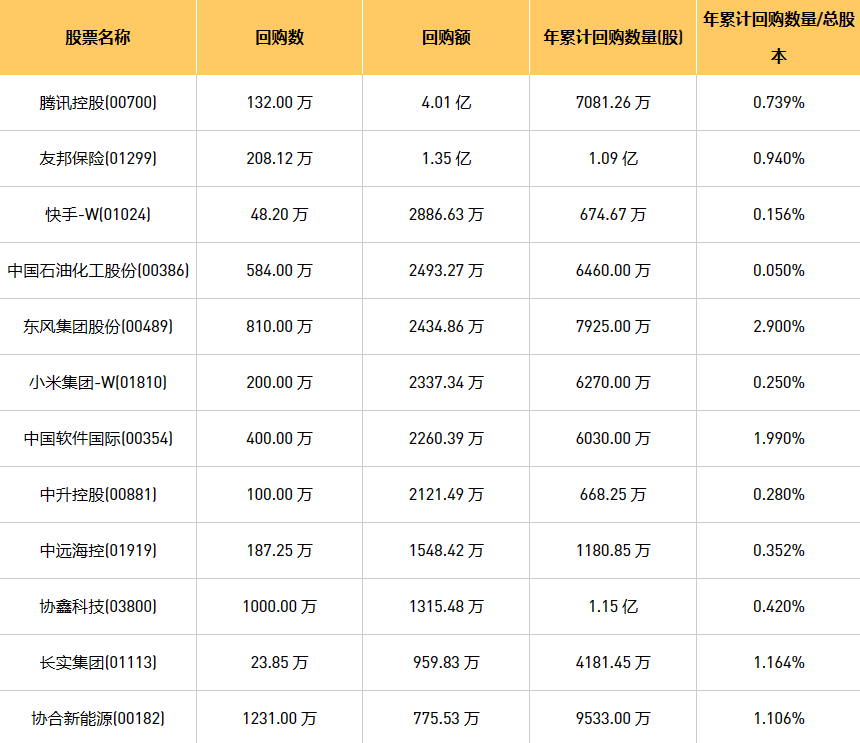Viewport: 860px width, 743px height.
Task: Click the 1.990% ratio value
Action: tap(778, 438)
